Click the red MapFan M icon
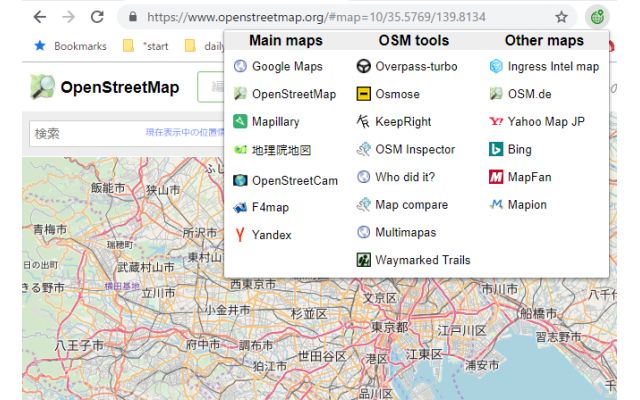This screenshot has width=640, height=400. [x=496, y=177]
